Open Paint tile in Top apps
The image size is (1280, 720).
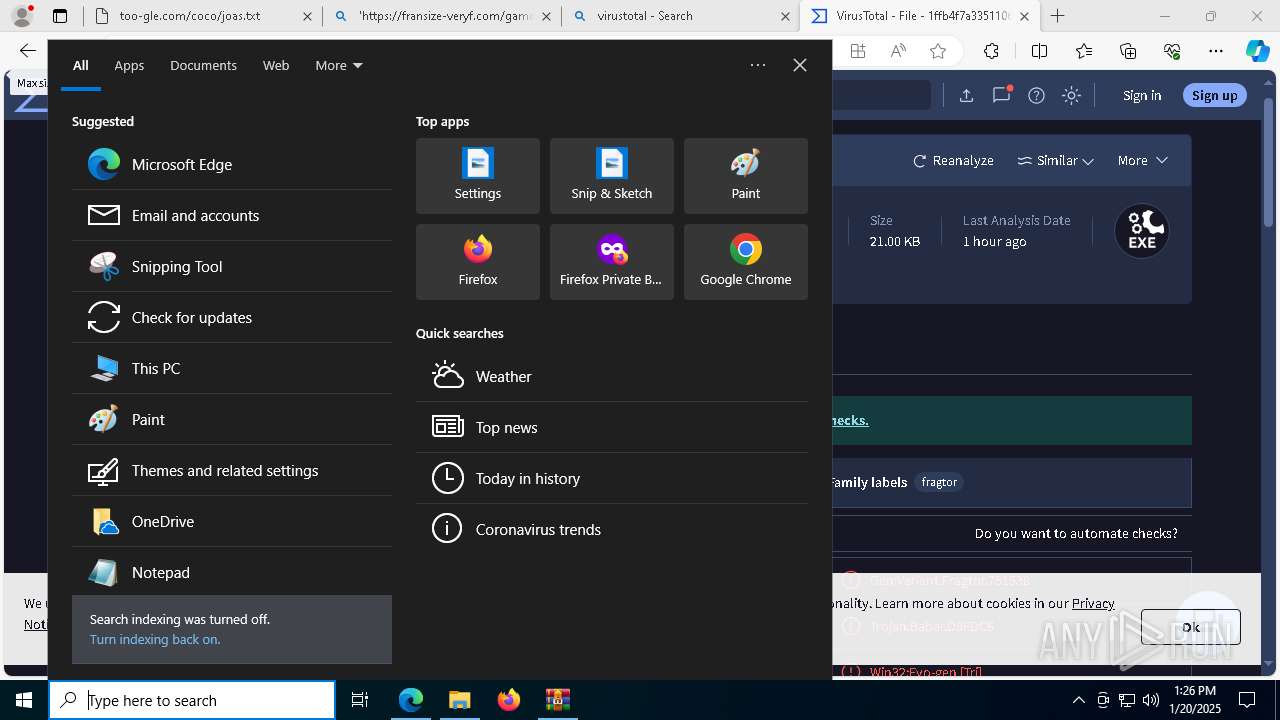[746, 176]
